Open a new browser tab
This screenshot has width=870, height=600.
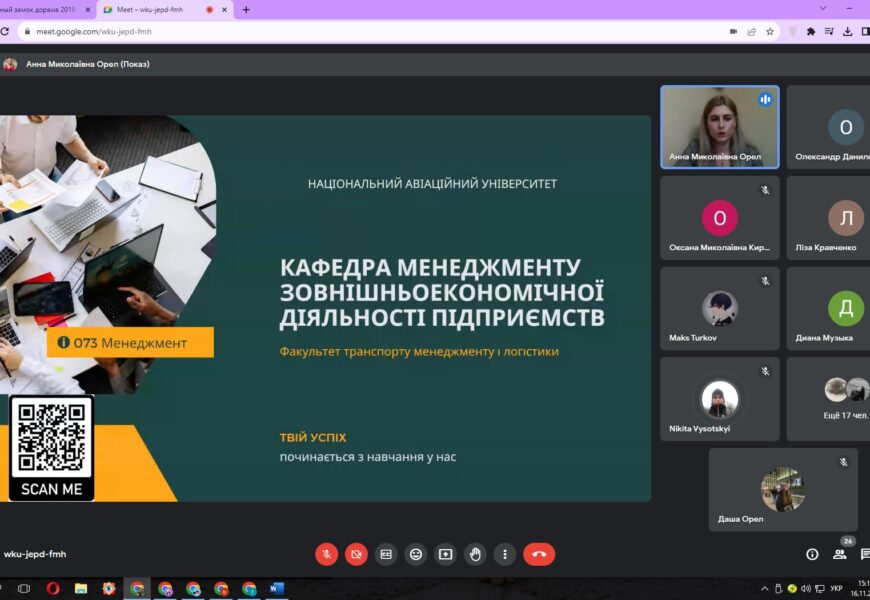point(246,10)
